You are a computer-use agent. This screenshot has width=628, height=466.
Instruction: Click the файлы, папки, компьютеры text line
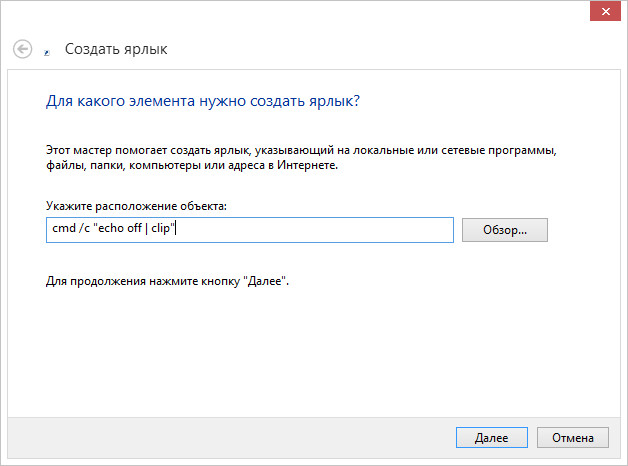coord(192,165)
